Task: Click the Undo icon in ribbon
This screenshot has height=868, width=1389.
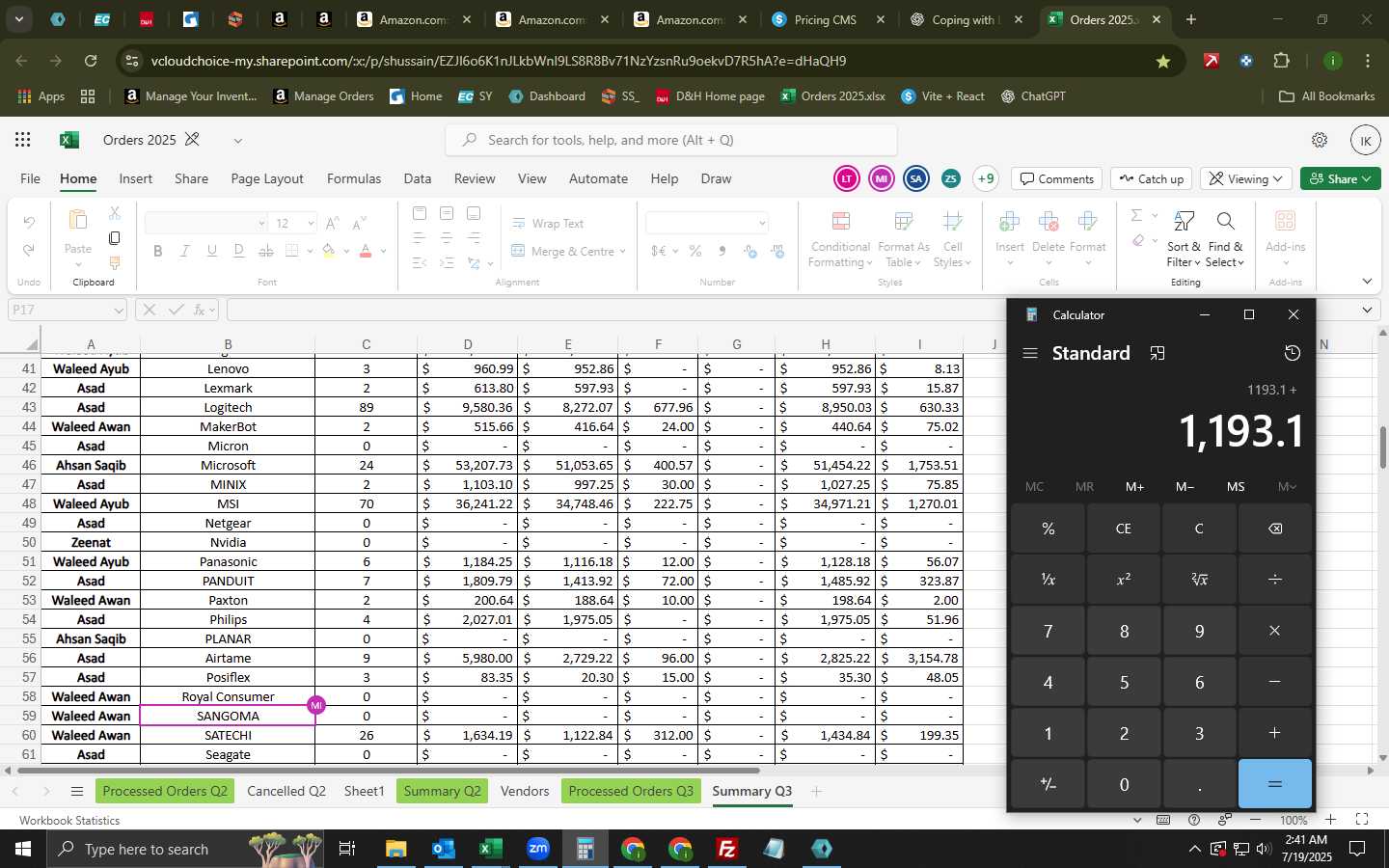Action: [29, 223]
